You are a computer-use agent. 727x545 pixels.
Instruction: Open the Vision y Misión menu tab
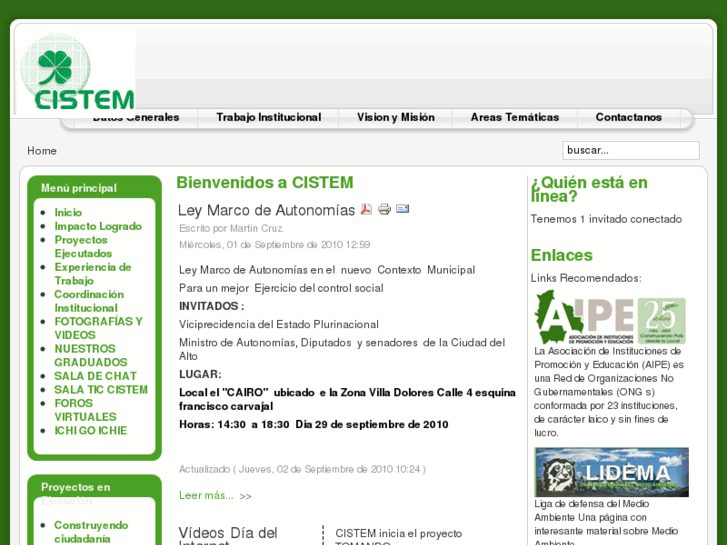point(395,117)
